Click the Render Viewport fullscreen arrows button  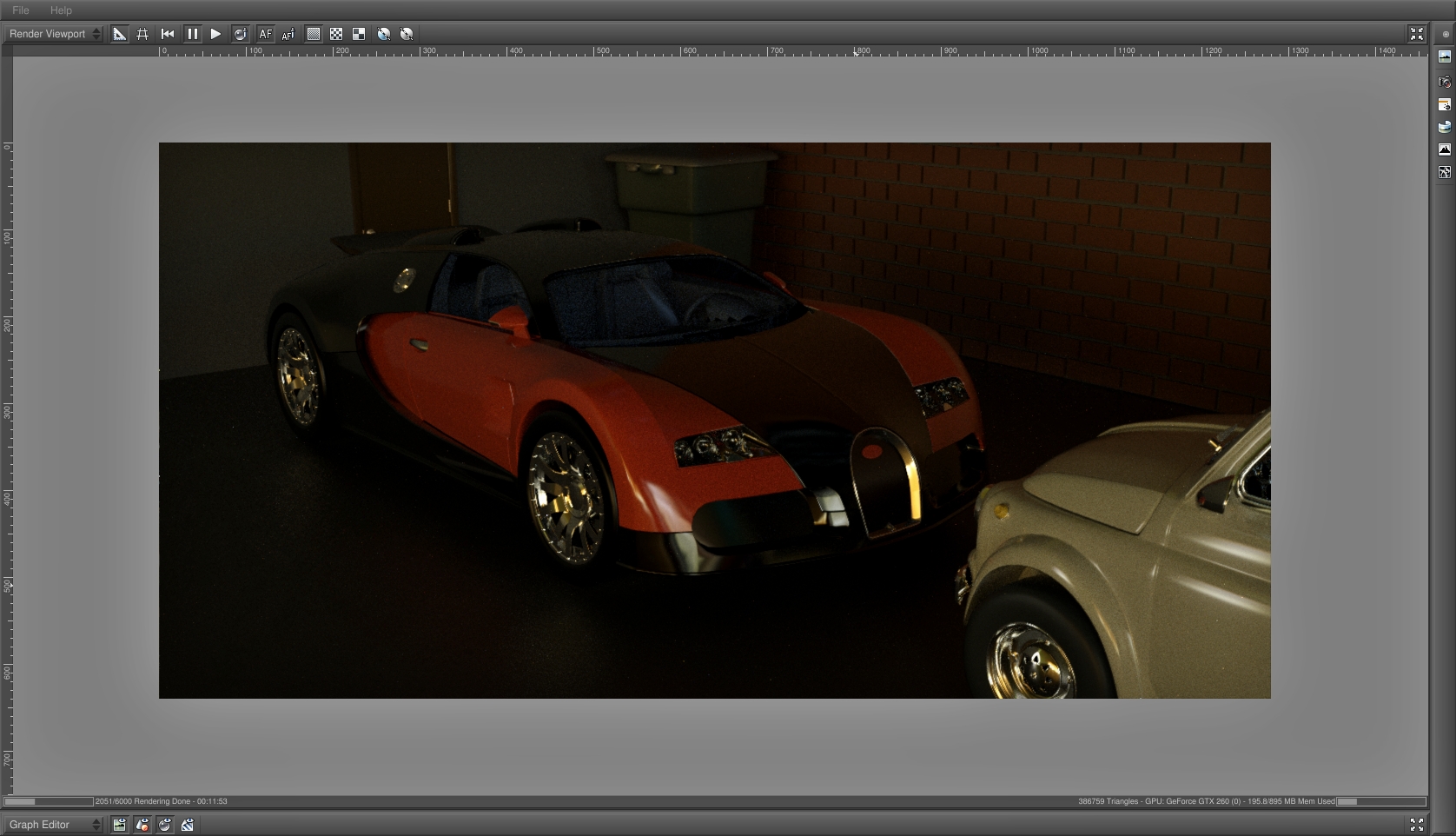1417,34
